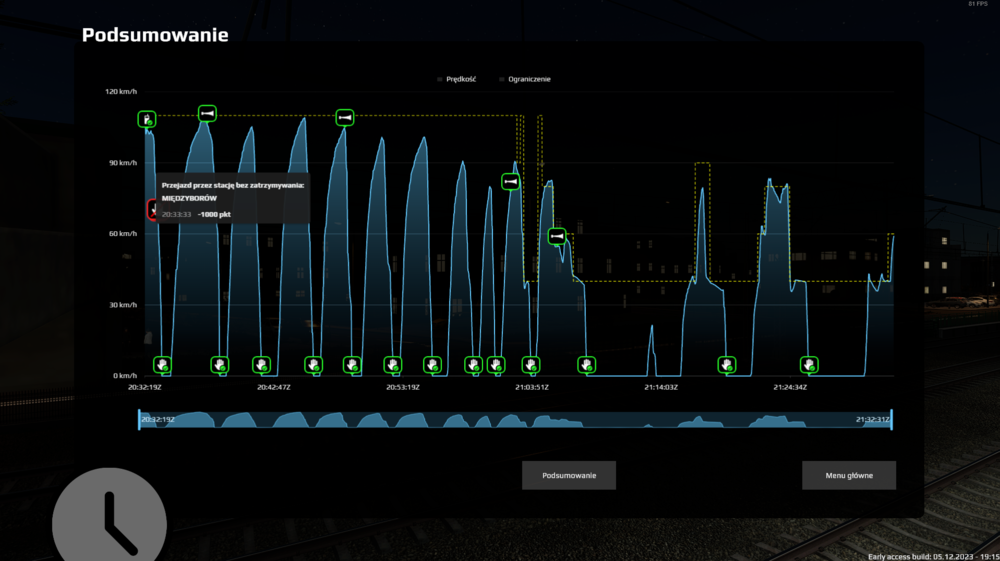
Task: Click the right handle of the time range slider
Action: [891, 420]
